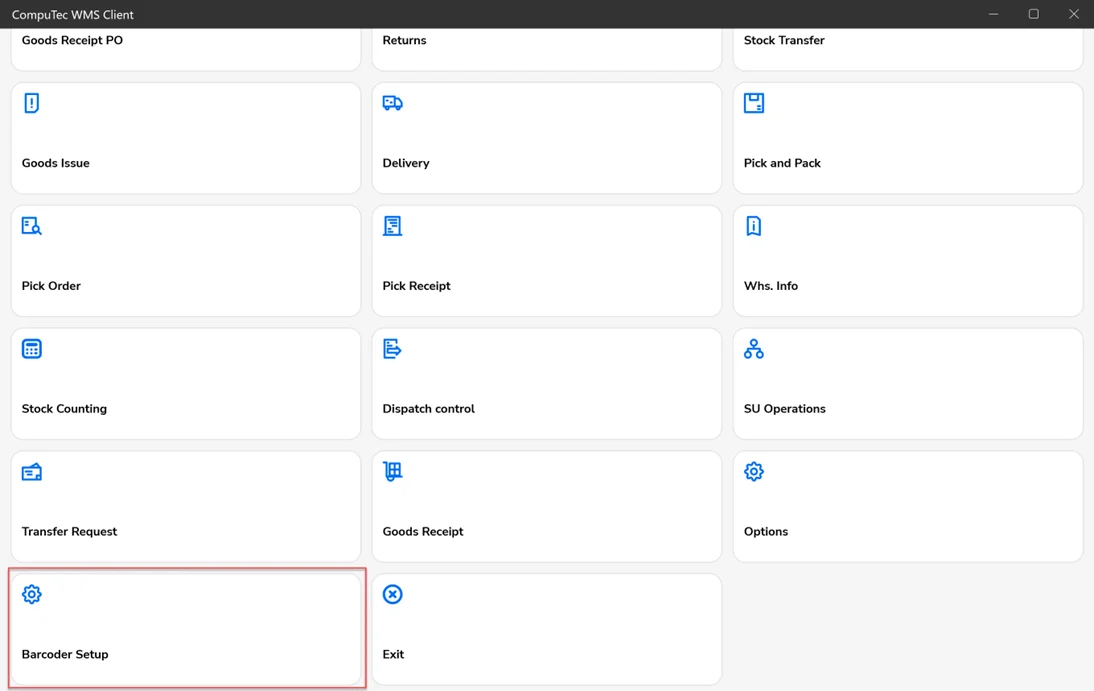This screenshot has width=1094, height=691.
Task: Click the Pick and Pack box icon
Action: (x=754, y=103)
